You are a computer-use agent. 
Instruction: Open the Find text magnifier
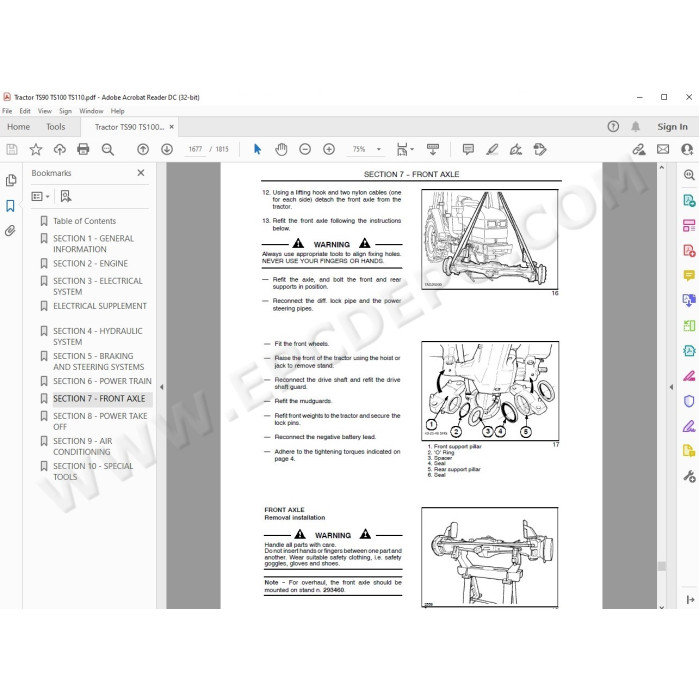click(x=108, y=149)
